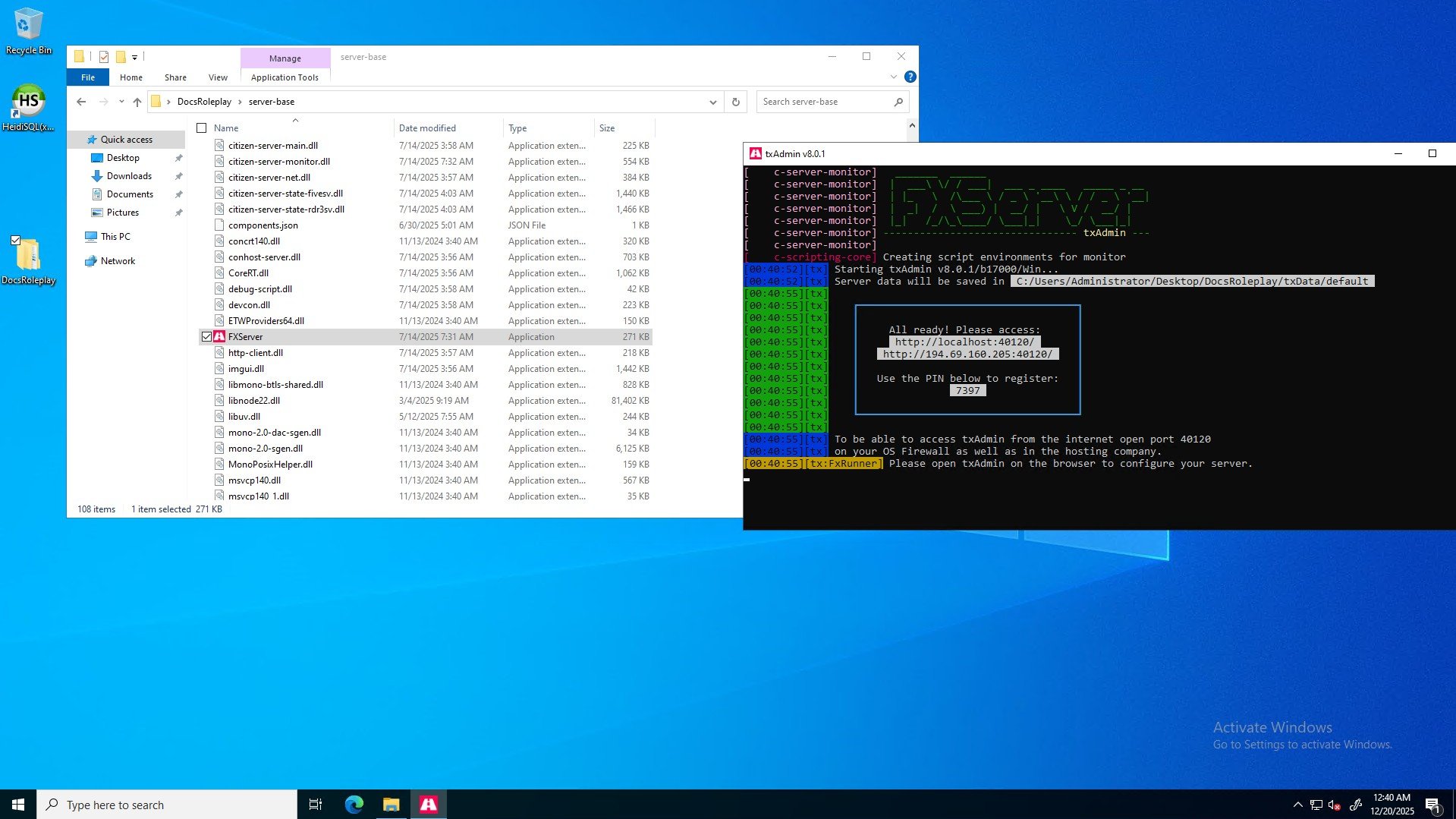Screen dimensions: 1456x819
Task: Open the DocsRoleplay desktop folder icon
Action: point(28,260)
